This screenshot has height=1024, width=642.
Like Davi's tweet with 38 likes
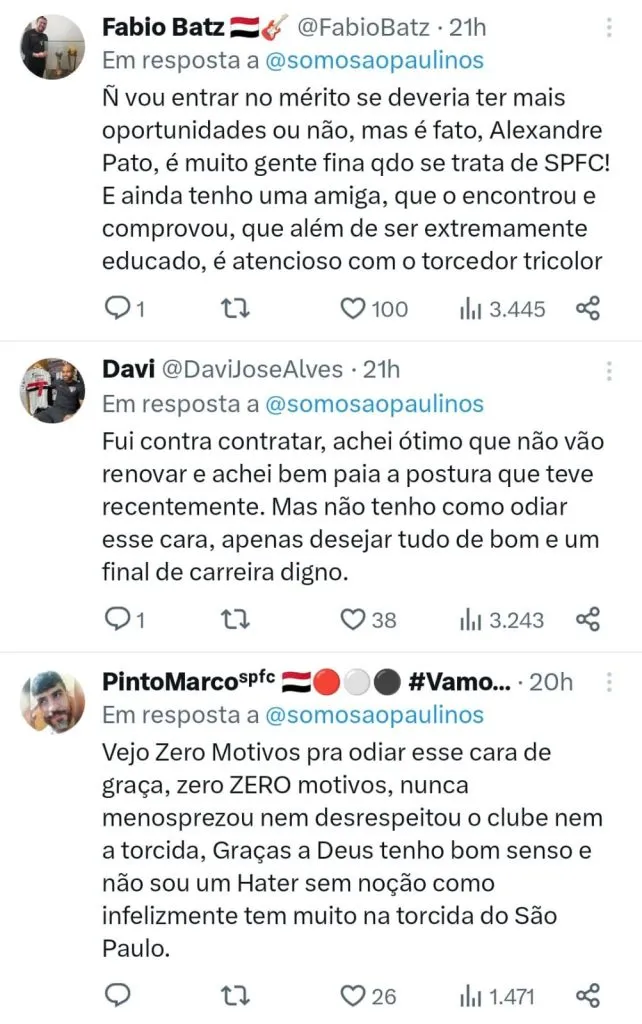coord(352,620)
